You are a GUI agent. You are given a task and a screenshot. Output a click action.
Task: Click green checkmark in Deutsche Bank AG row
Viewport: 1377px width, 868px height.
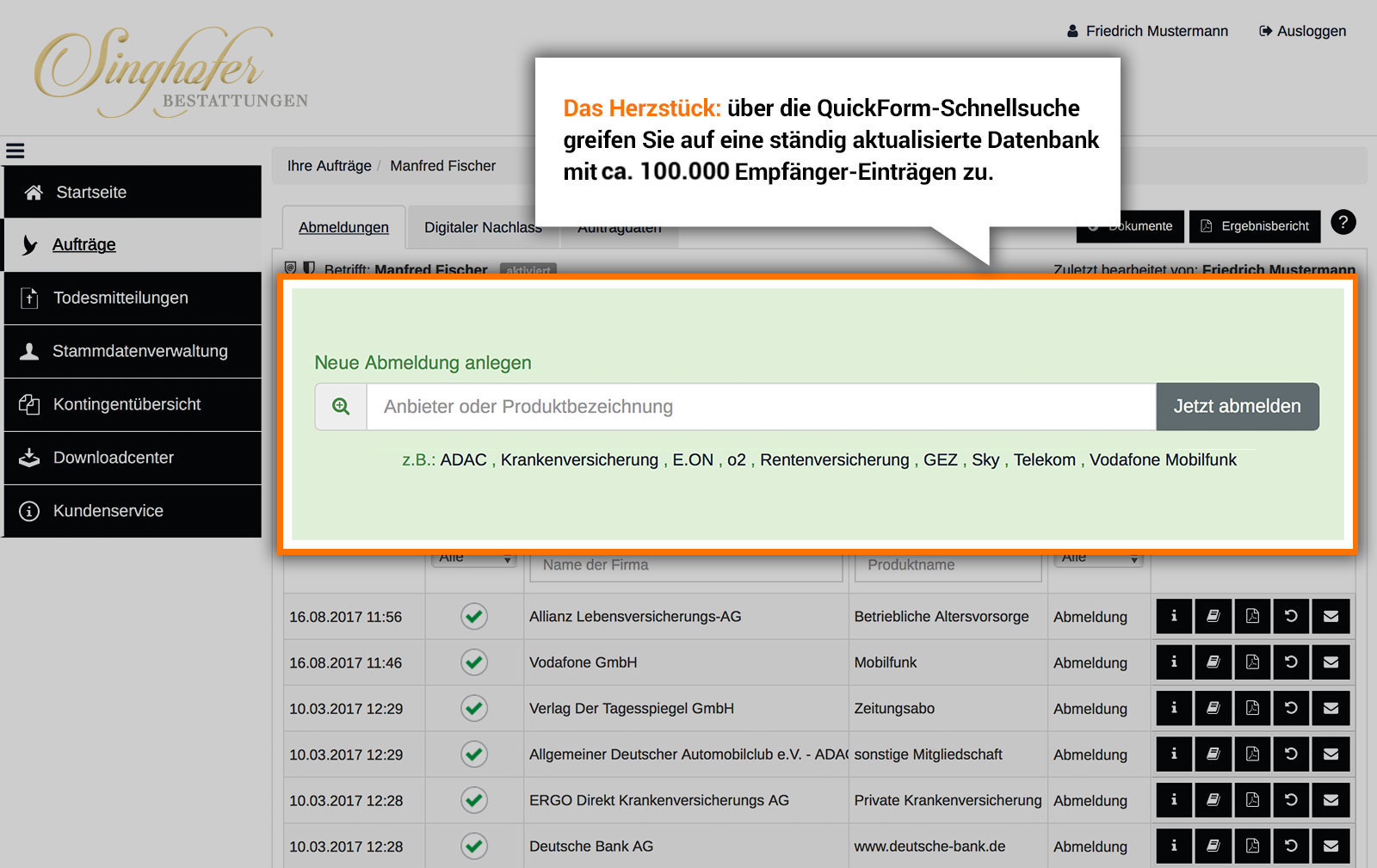point(474,846)
